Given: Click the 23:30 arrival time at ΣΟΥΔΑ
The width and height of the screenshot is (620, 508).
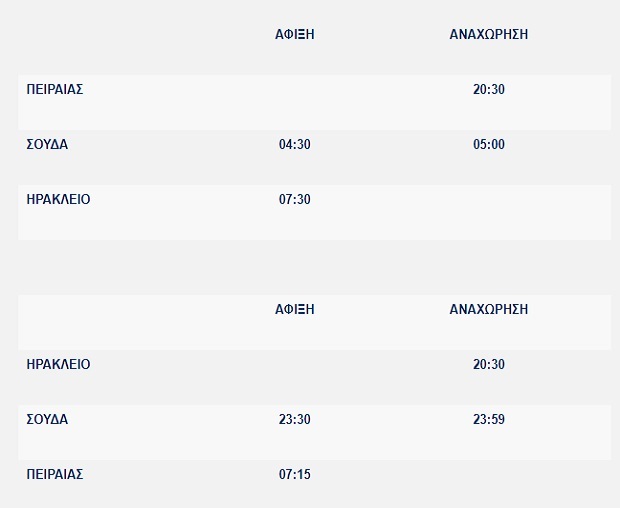Looking at the screenshot, I should click(x=295, y=419).
